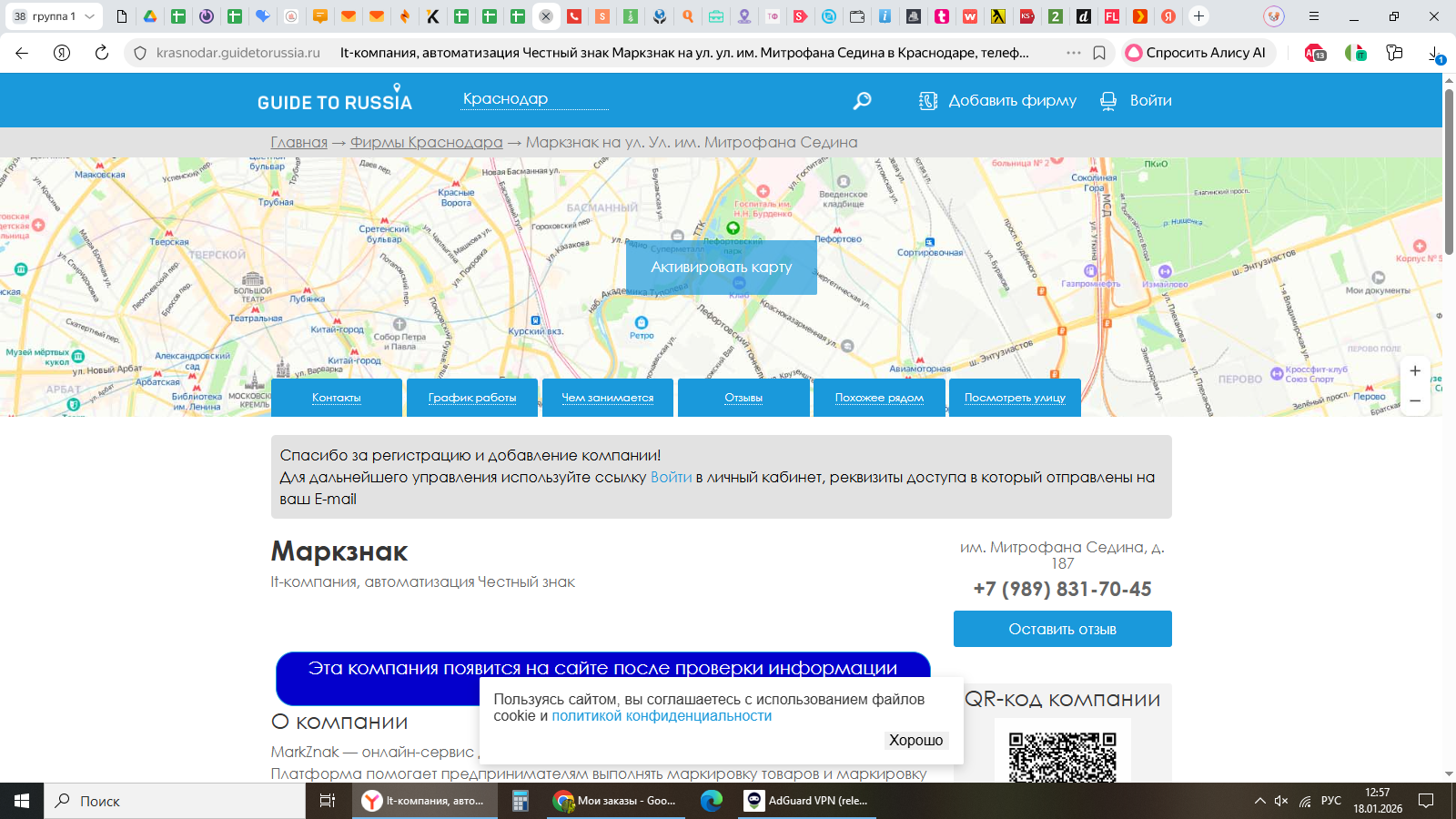Click the Yandex home 'Я' toolbar button
Viewport: 1456px width, 819px height.
[x=62, y=53]
